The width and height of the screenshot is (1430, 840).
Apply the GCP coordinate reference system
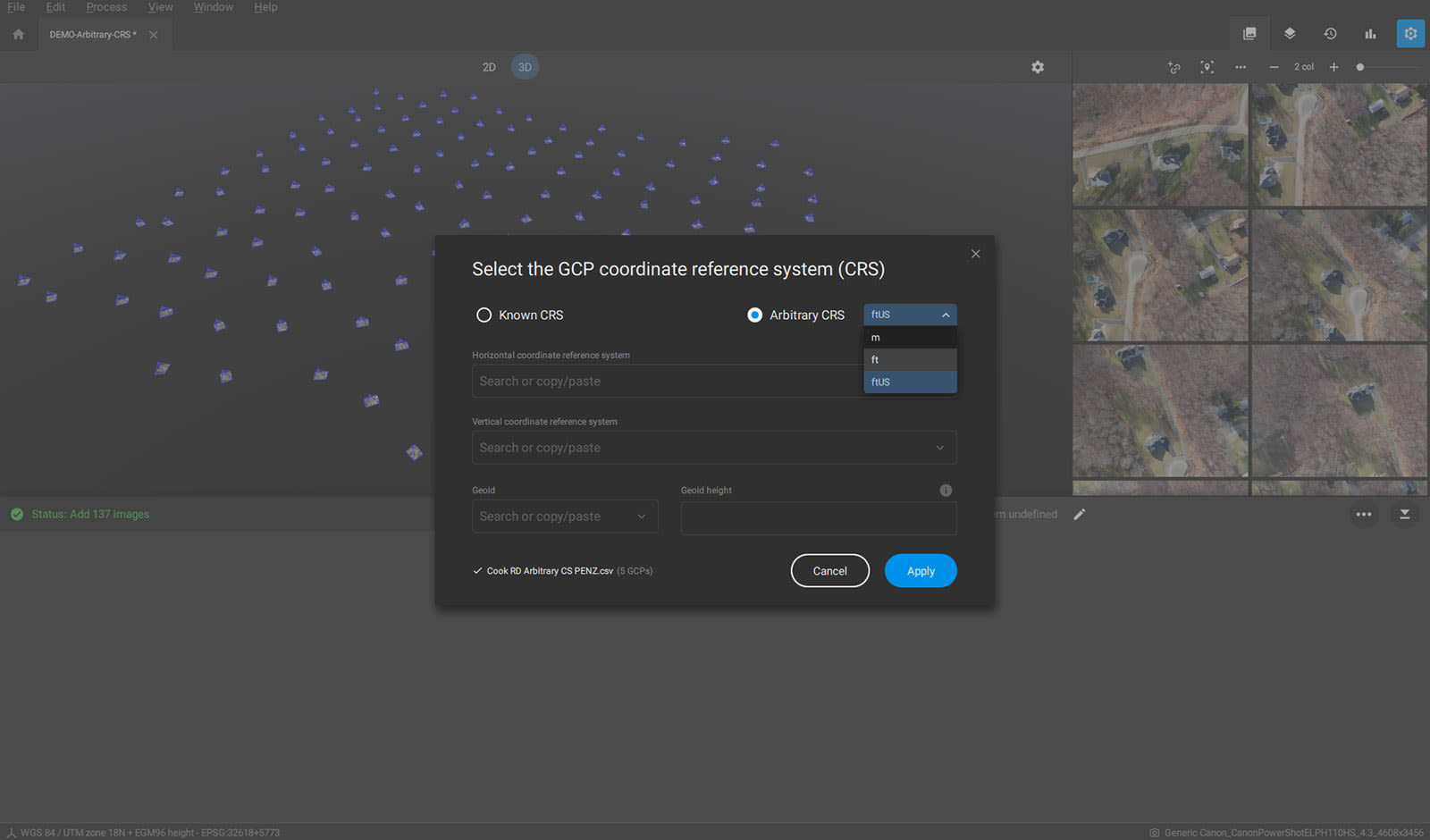pyautogui.click(x=920, y=570)
